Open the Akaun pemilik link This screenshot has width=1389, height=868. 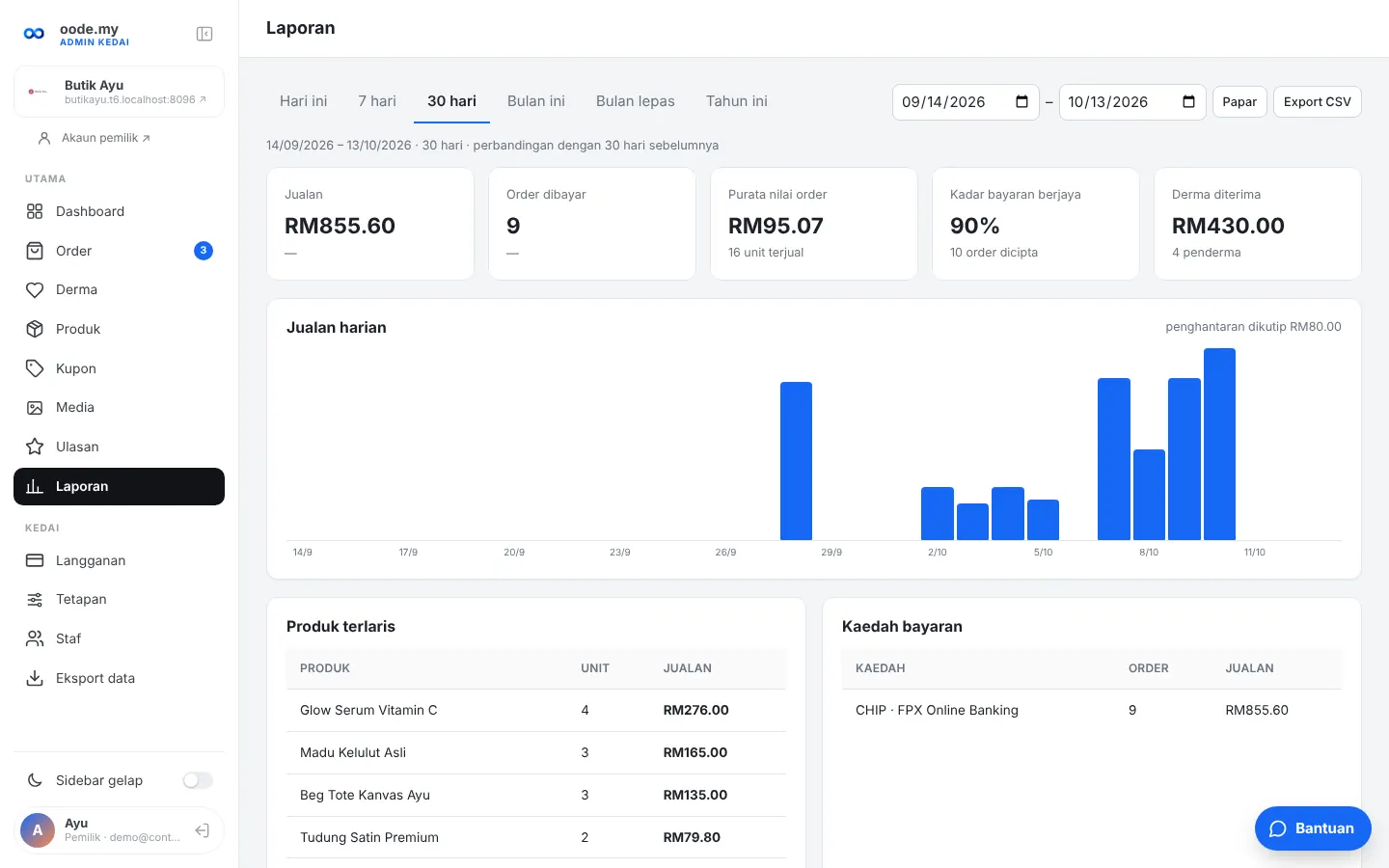(x=106, y=138)
